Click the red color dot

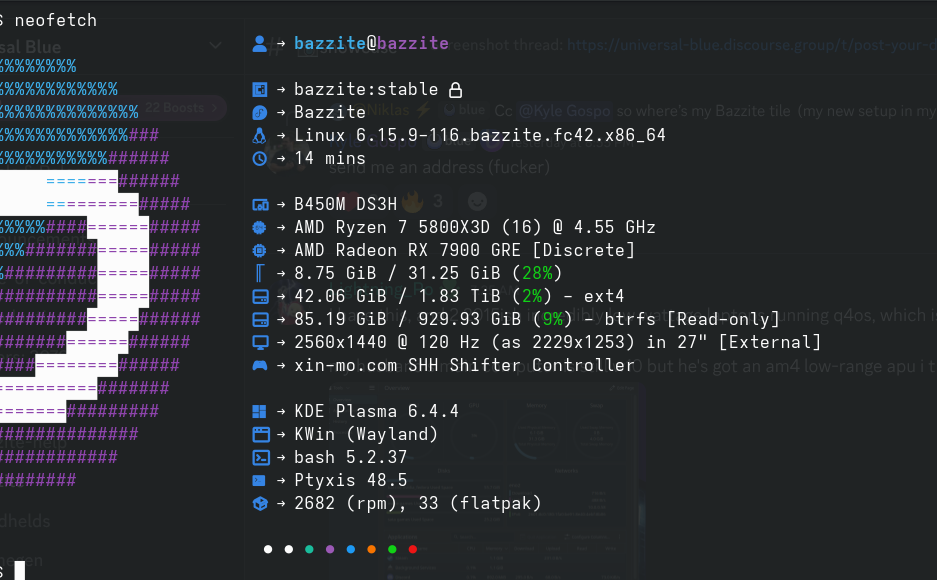pos(412,550)
